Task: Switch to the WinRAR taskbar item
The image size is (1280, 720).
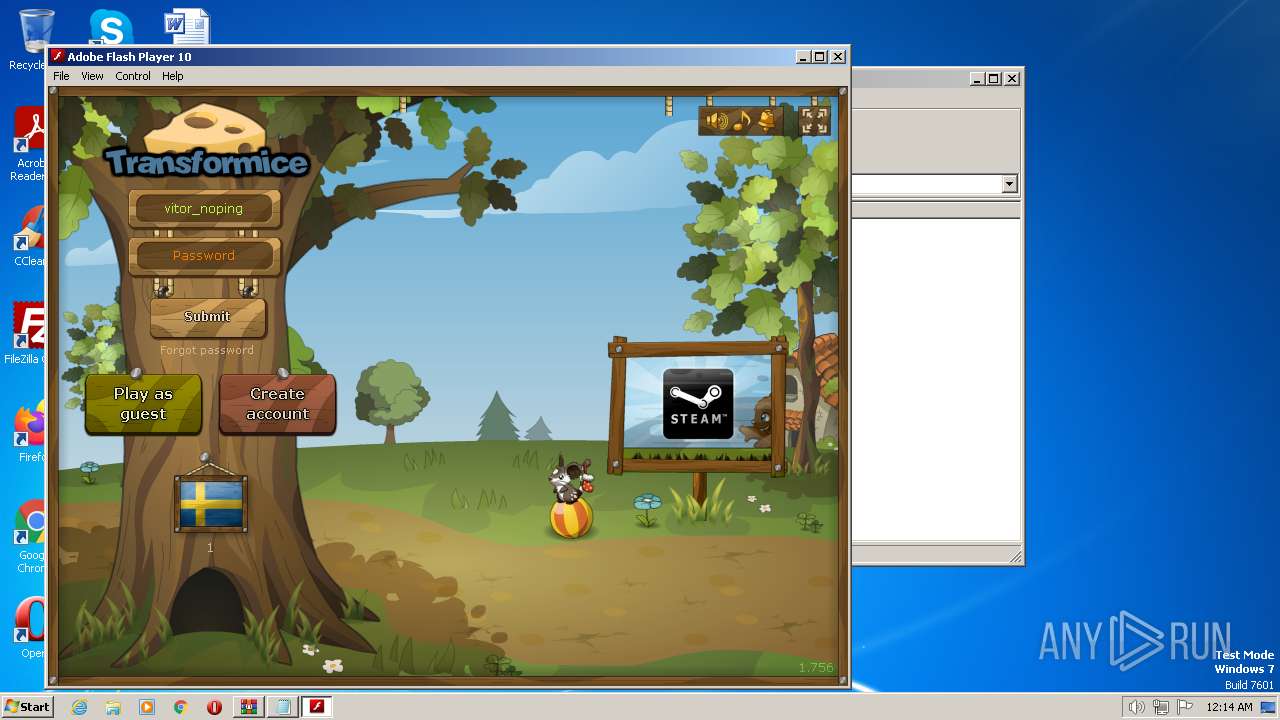Action: (x=249, y=707)
